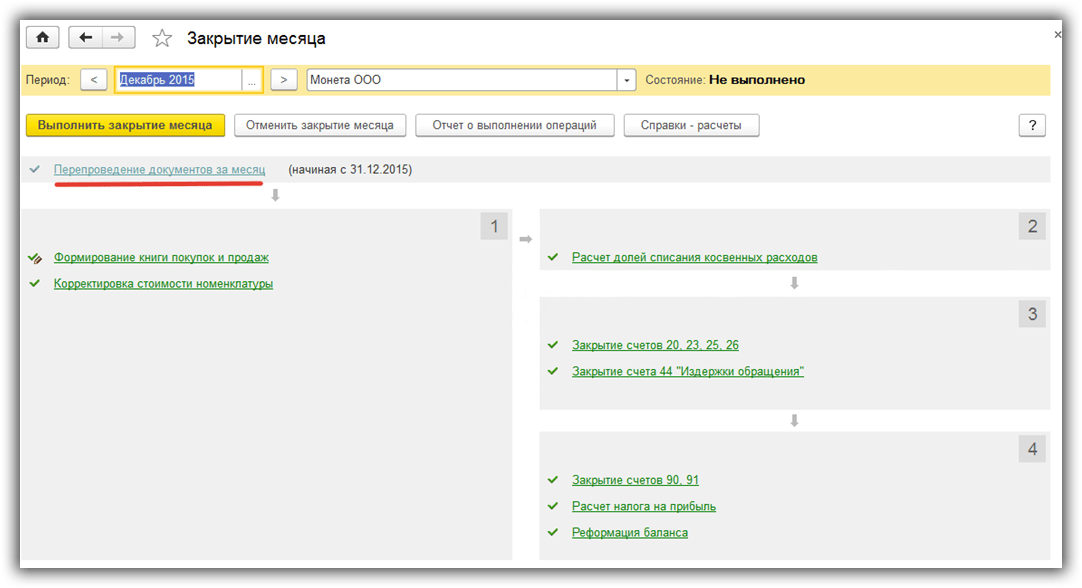Click the Декабрь 2015 period field
Screen dimensions: 1082x588
[x=178, y=80]
